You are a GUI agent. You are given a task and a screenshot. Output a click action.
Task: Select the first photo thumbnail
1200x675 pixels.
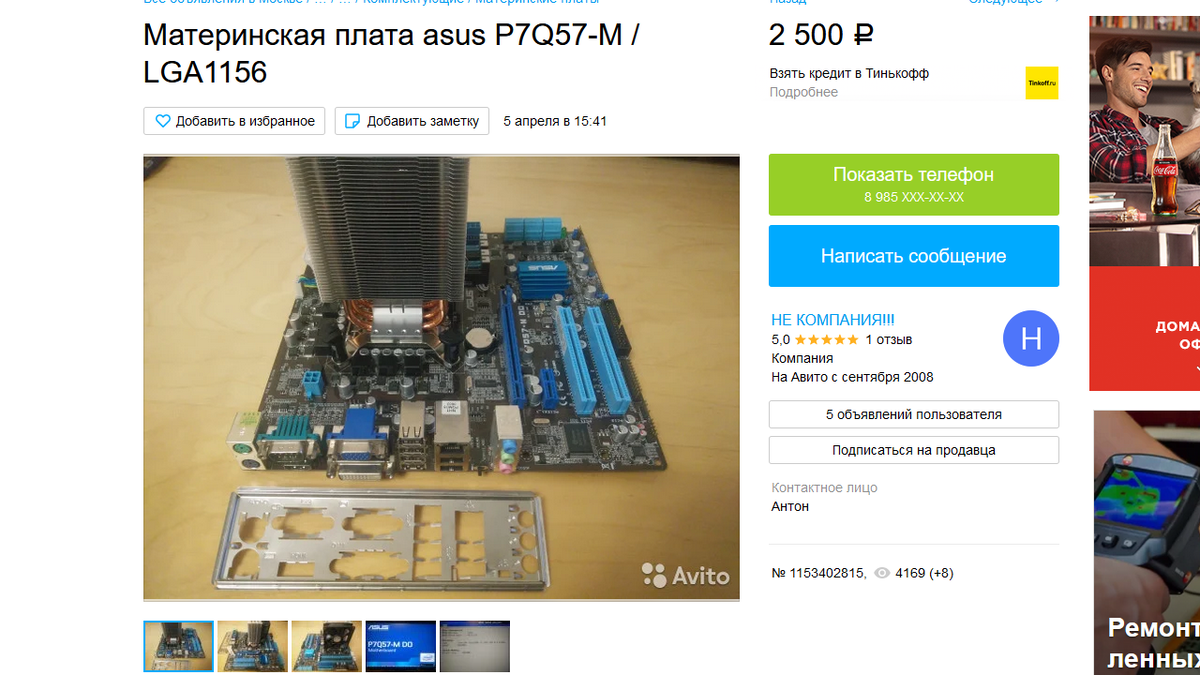179,646
